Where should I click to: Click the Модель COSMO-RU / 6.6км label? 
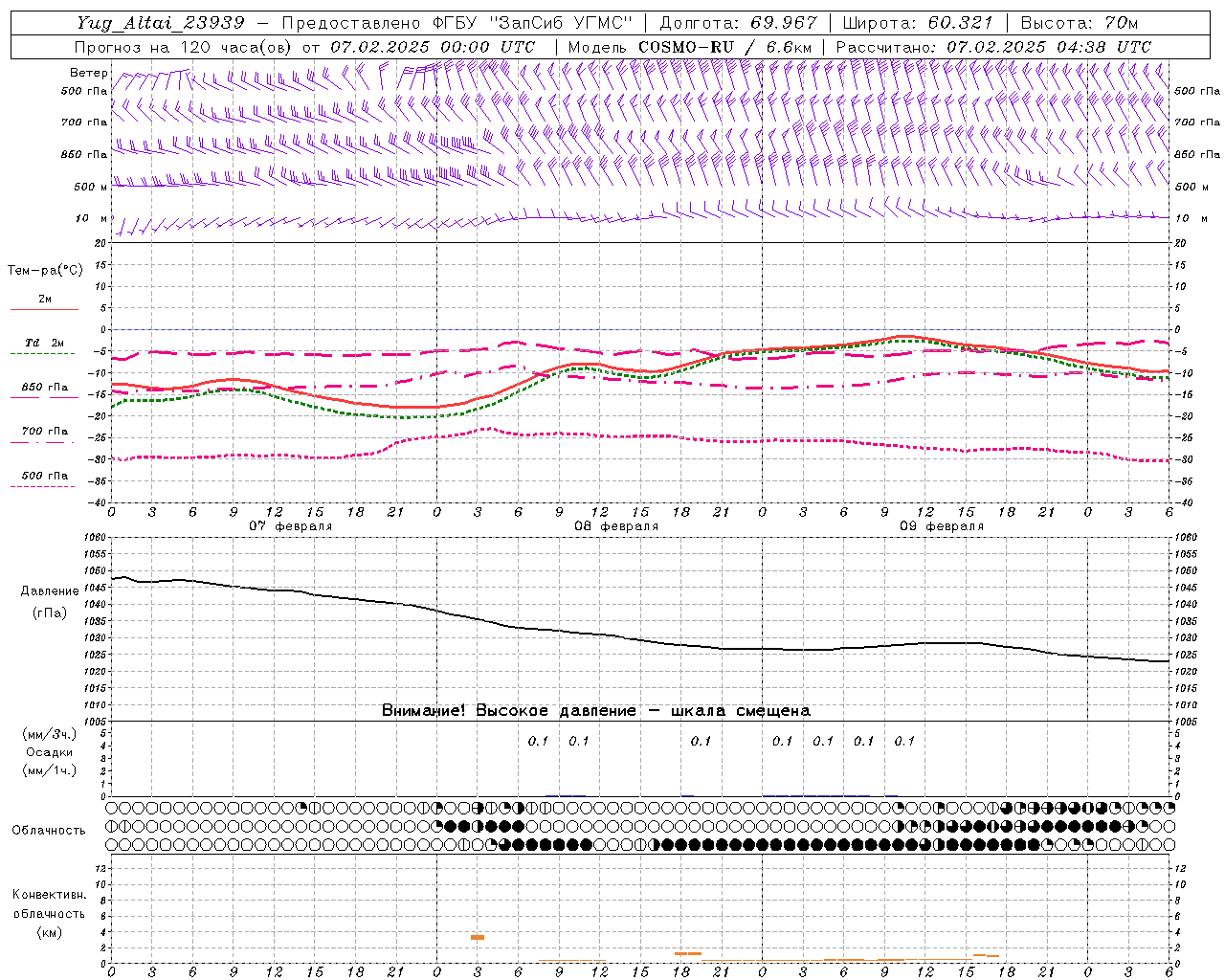(689, 47)
